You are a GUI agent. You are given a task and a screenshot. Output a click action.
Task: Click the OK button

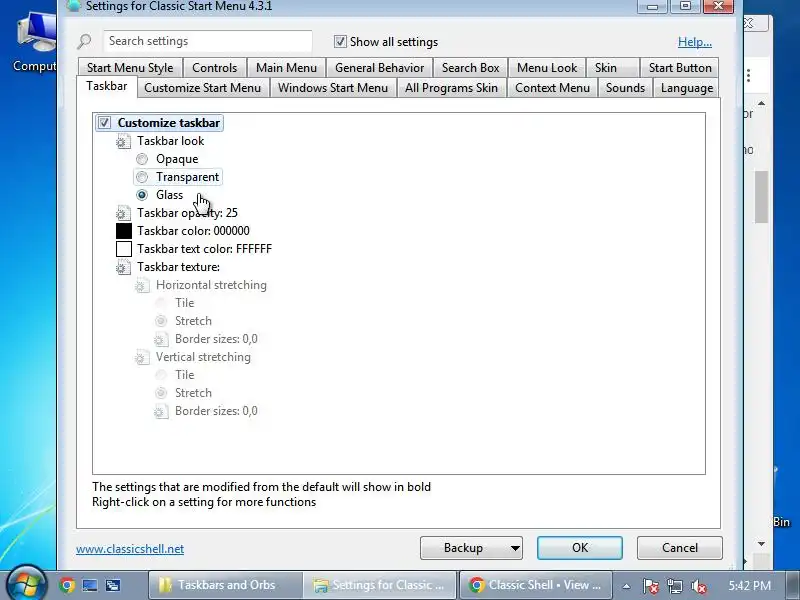580,548
